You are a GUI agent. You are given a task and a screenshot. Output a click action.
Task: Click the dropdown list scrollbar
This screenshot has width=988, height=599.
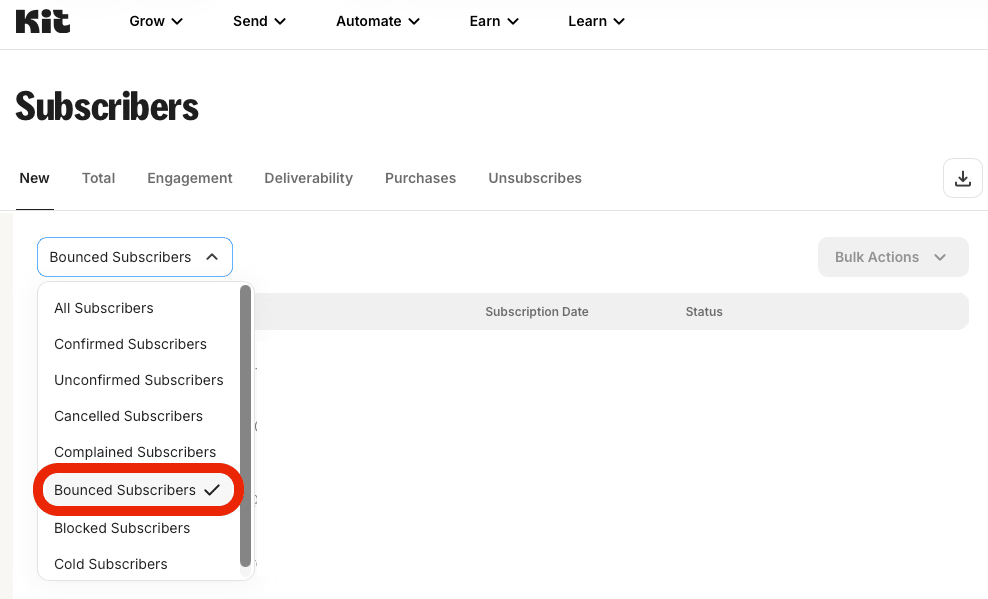click(x=245, y=425)
